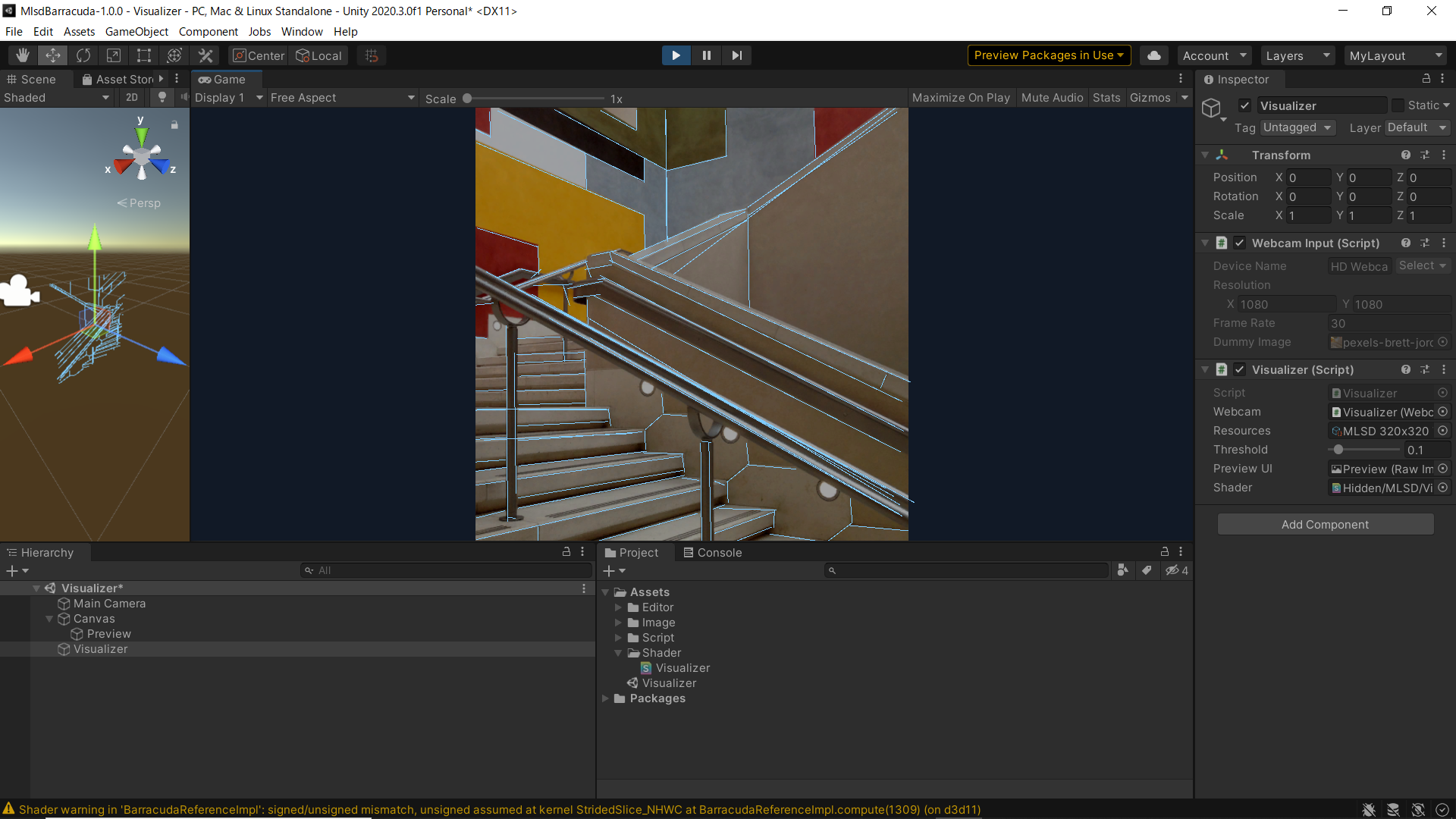The width and height of the screenshot is (1456, 819).
Task: Open the cloud services icon
Action: [x=1153, y=55]
